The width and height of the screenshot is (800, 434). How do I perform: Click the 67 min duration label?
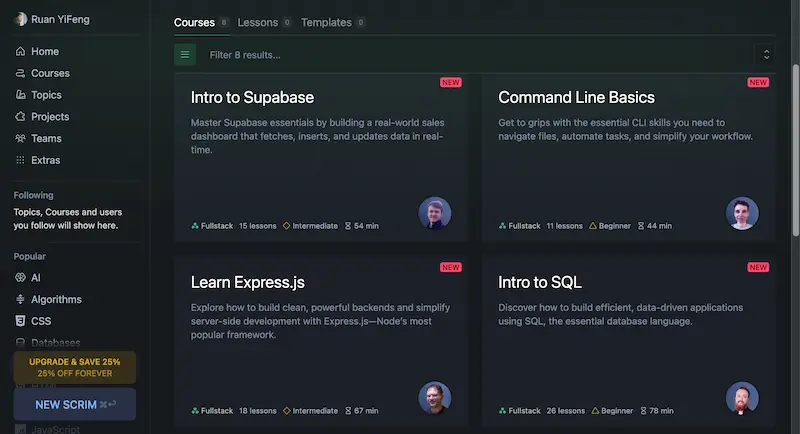click(362, 411)
